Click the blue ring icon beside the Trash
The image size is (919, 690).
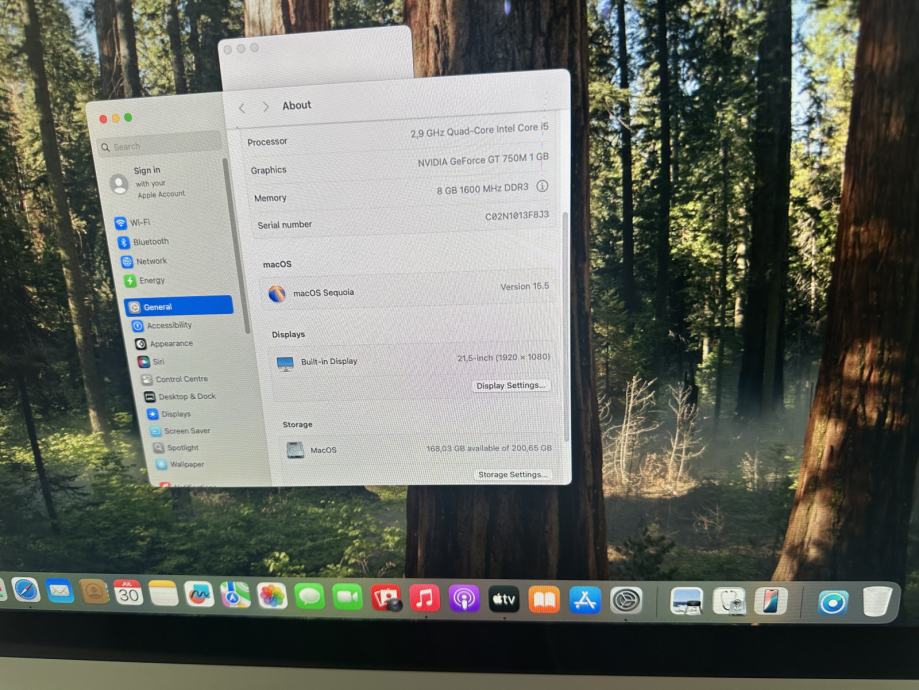pos(833,603)
